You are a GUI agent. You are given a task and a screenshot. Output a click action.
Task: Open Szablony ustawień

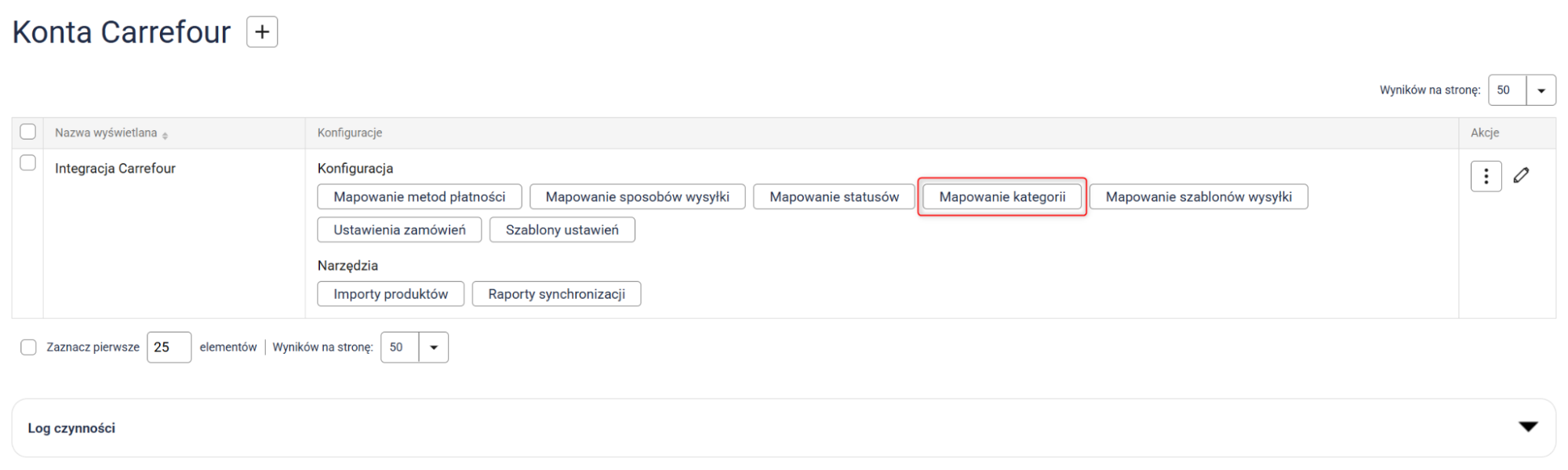(562, 230)
